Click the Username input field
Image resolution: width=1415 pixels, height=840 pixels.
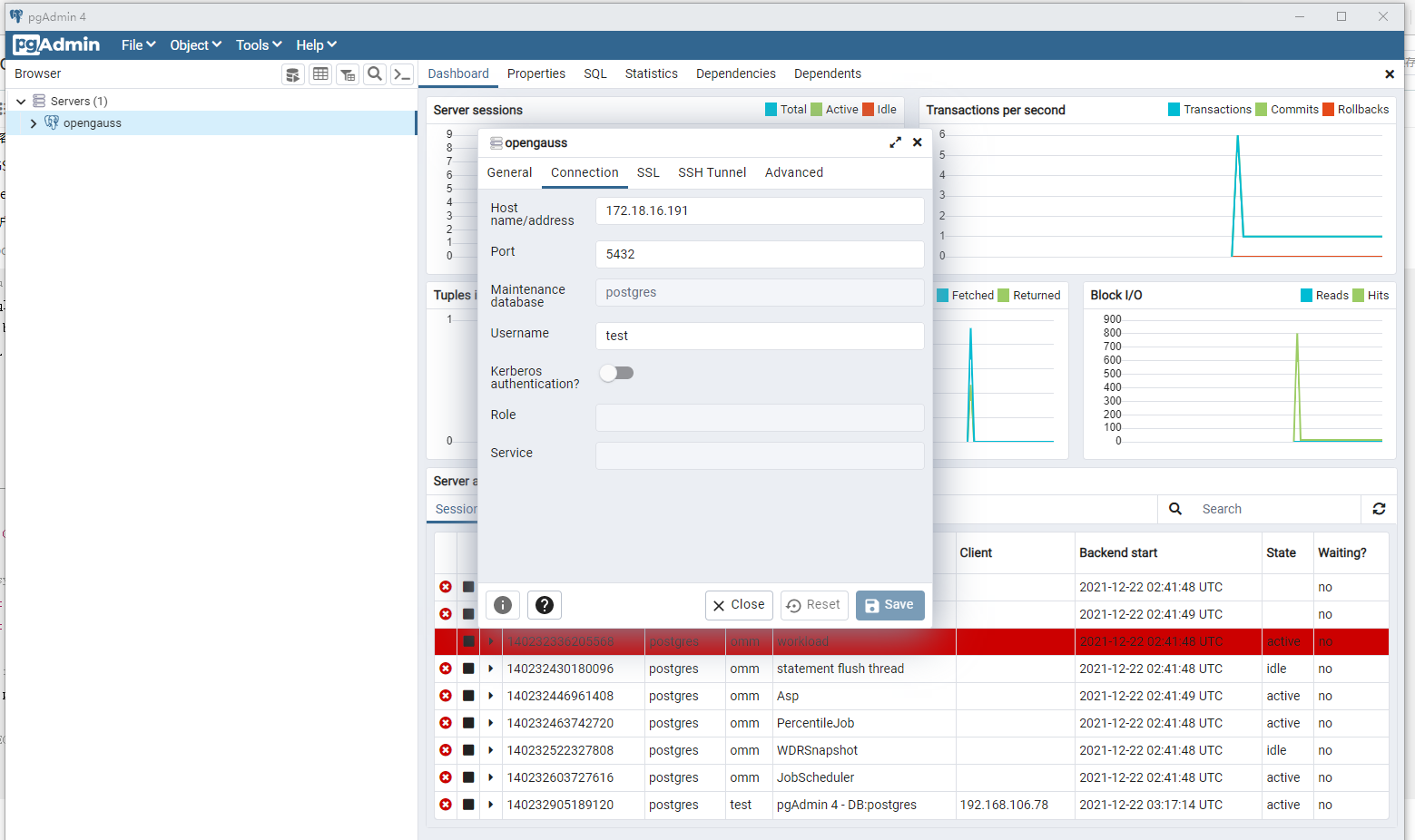coord(760,336)
